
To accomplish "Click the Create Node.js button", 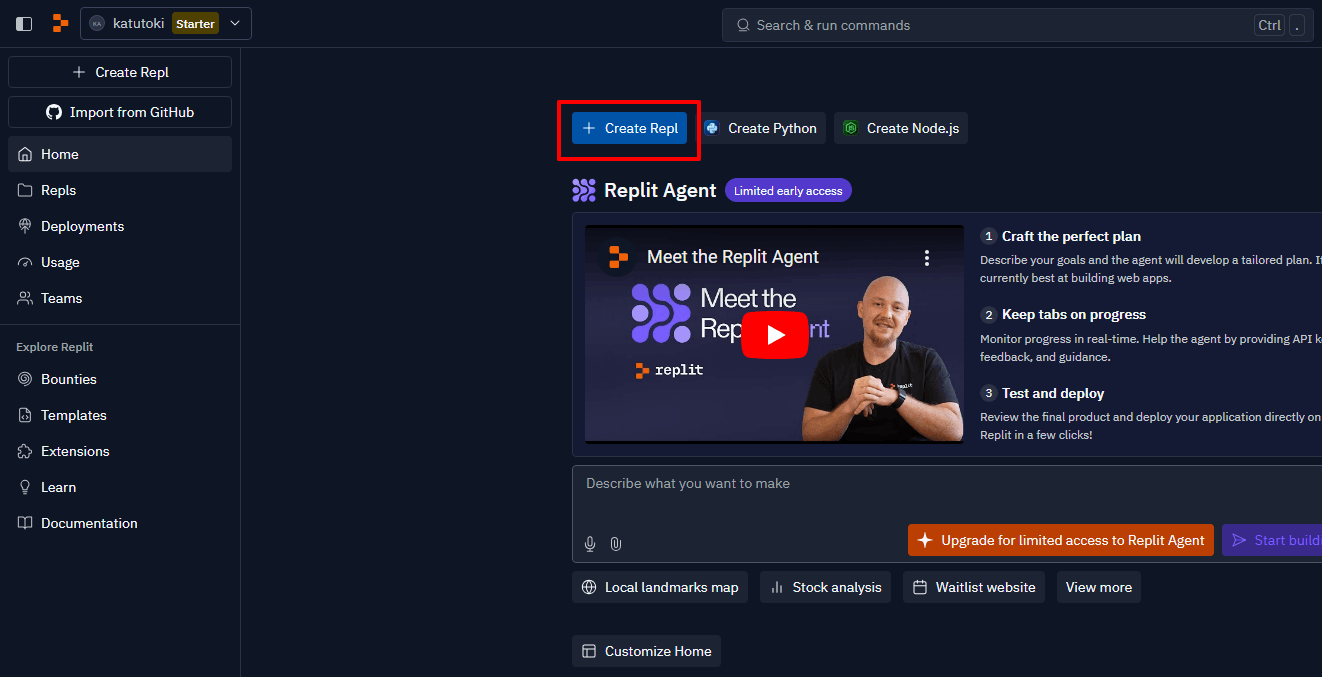I will (x=901, y=128).
